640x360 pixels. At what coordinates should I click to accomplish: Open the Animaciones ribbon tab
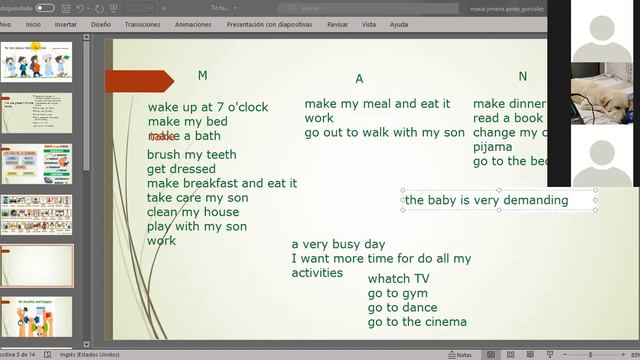[x=193, y=24]
